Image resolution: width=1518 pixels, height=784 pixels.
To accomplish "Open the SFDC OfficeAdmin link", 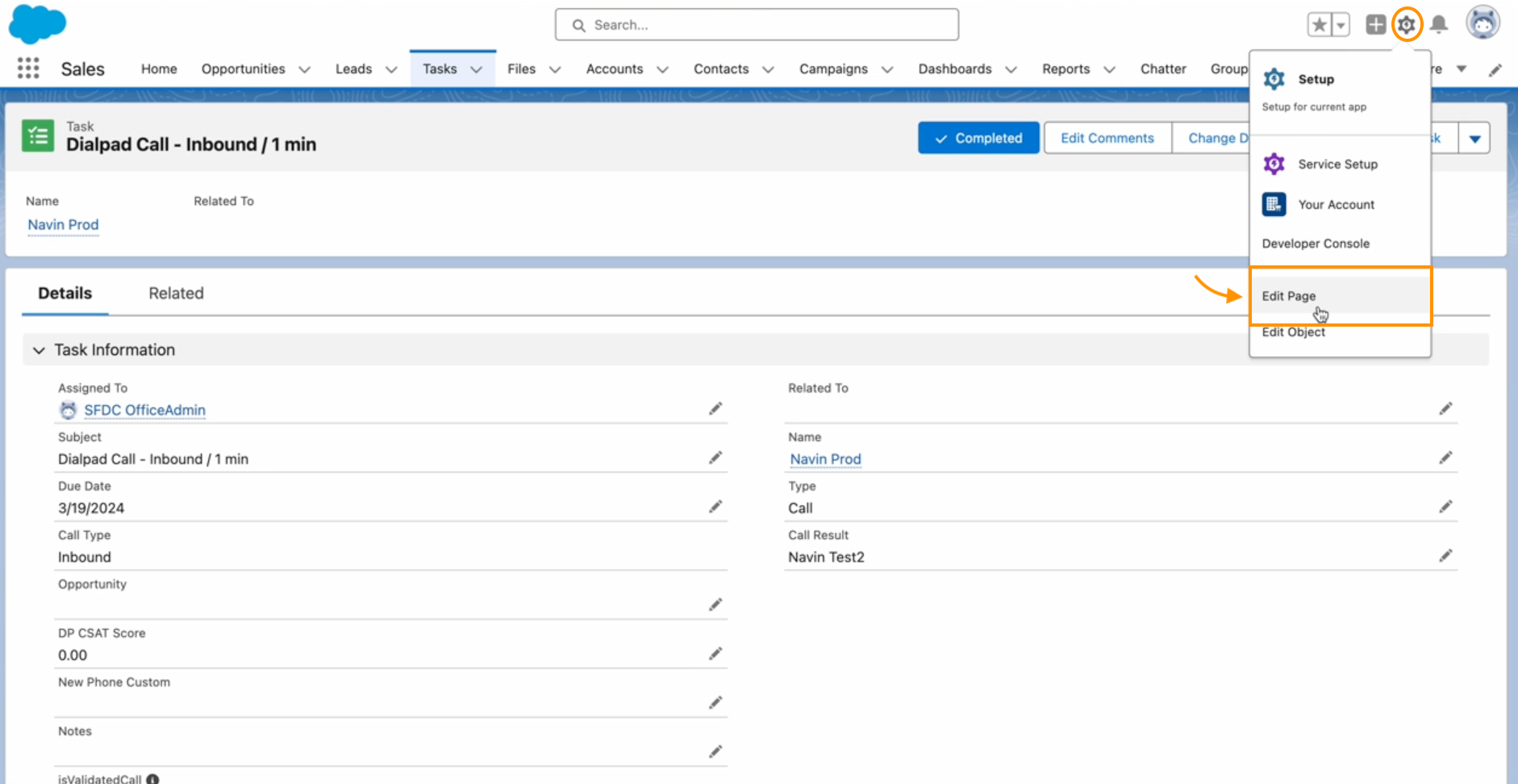I will pos(145,411).
